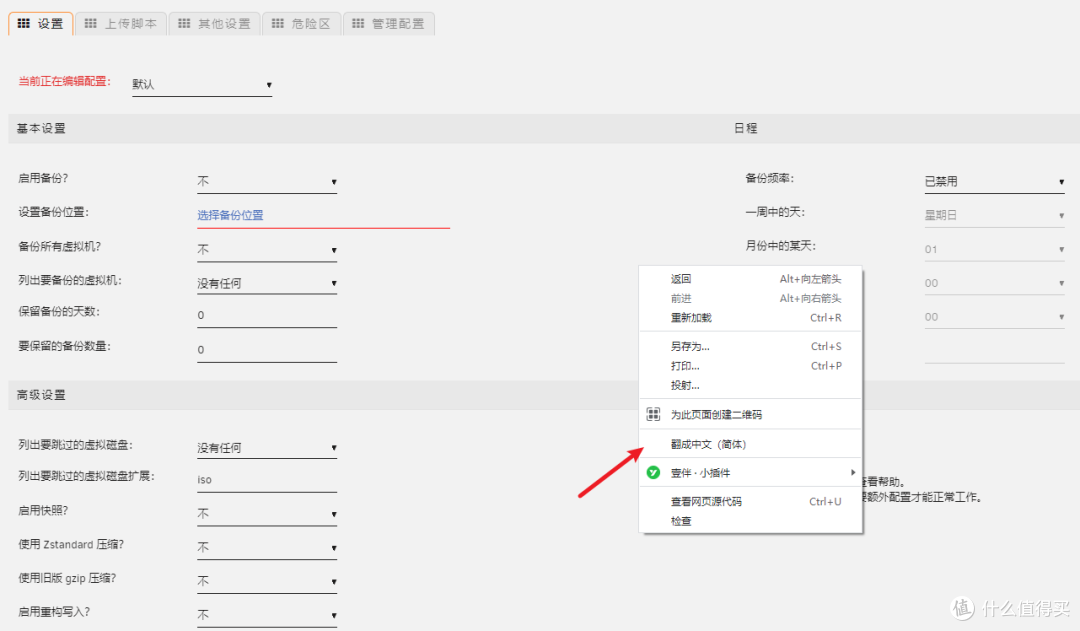Viewport: 1080px width, 631px height.
Task: Select 翻成中文（简体） from context menu
Action: [708, 444]
